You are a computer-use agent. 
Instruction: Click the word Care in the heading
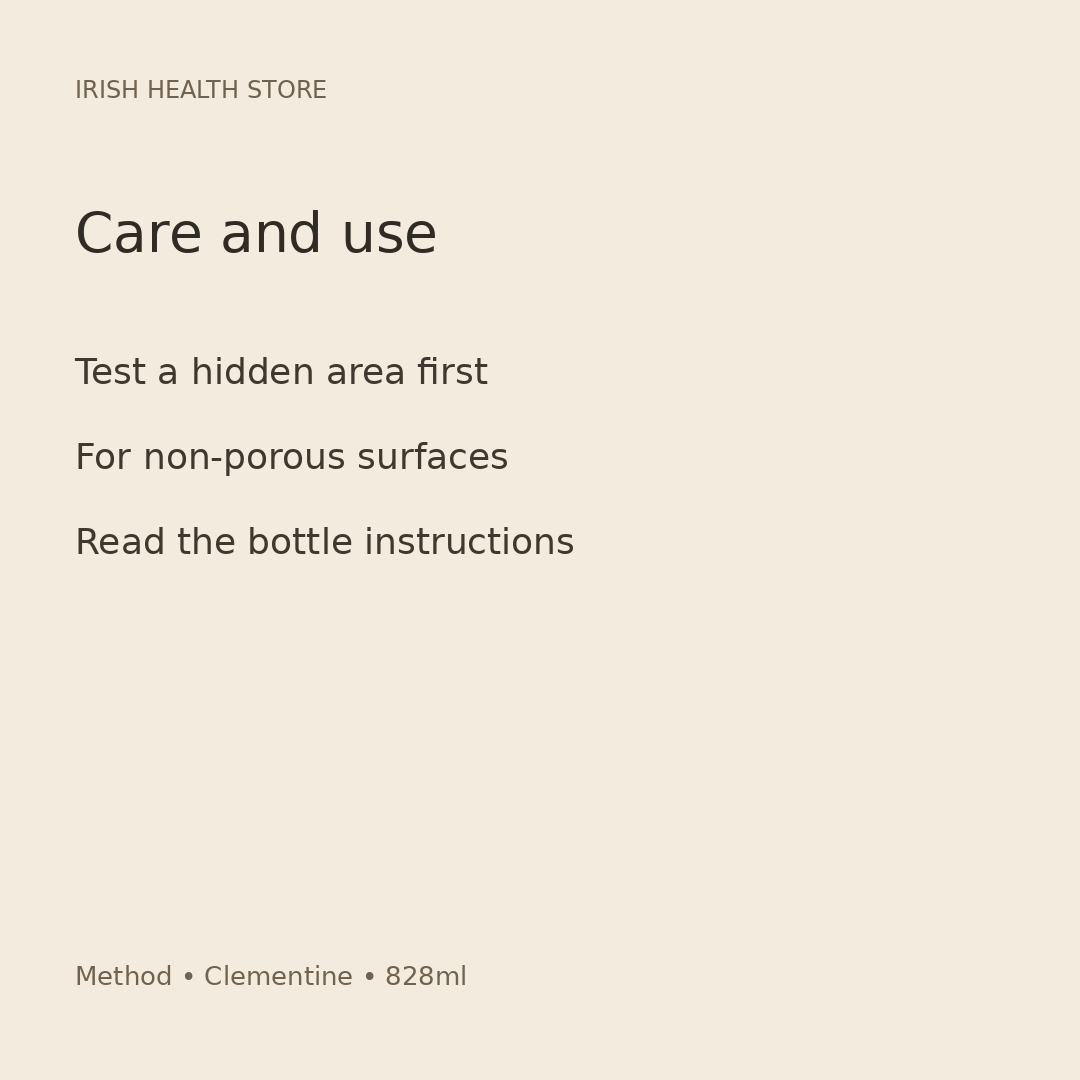tap(138, 234)
